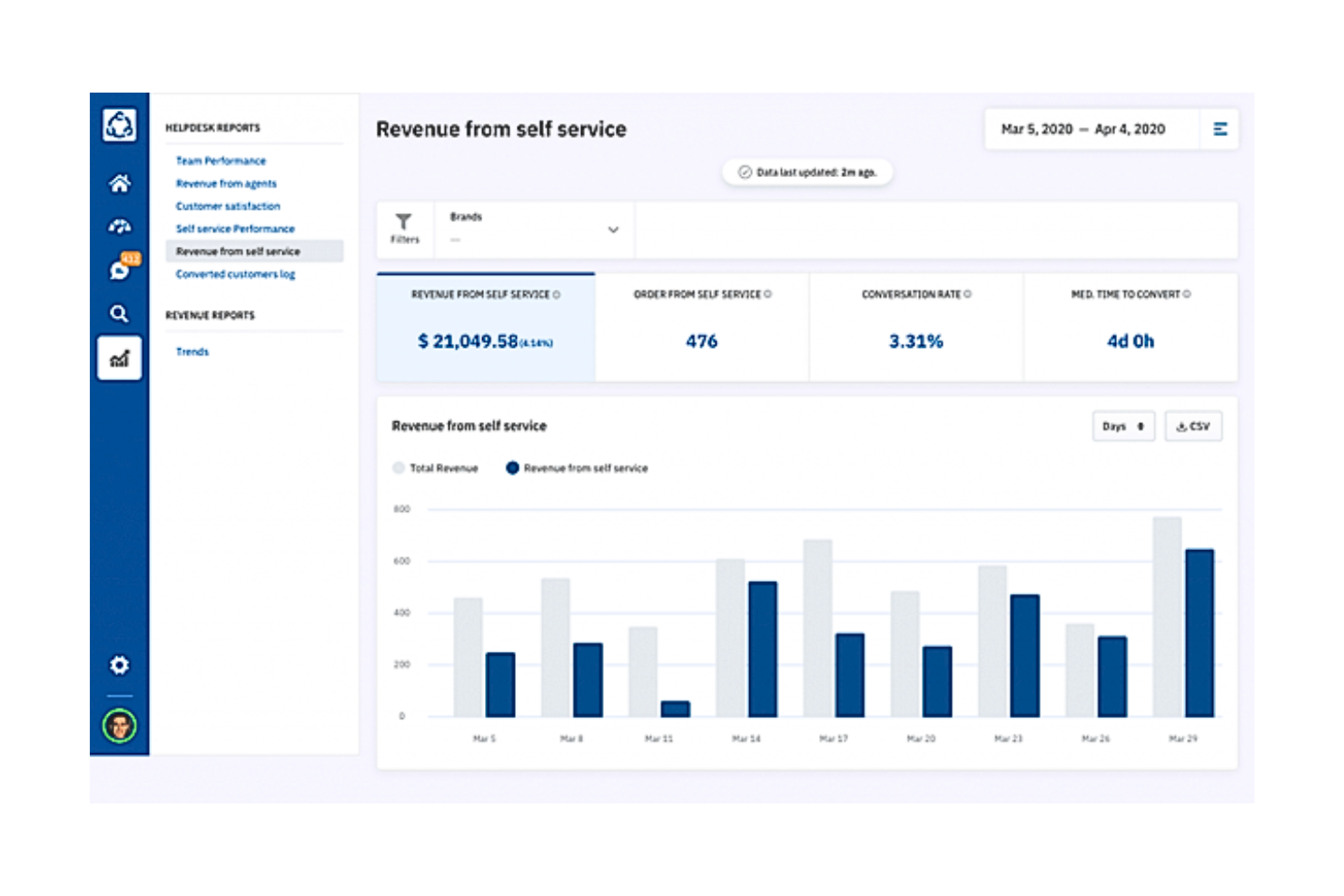Open the date range menu icon
1344x896 pixels.
tap(1220, 129)
